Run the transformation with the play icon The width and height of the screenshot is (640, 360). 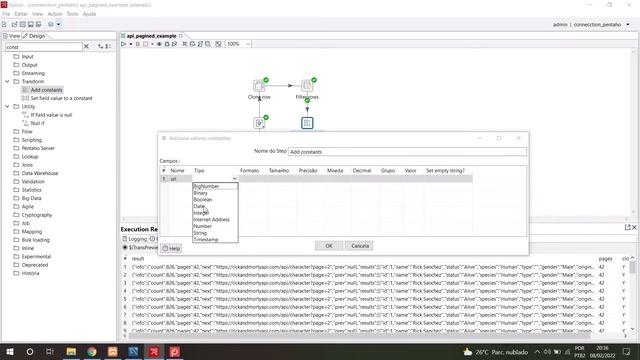123,44
